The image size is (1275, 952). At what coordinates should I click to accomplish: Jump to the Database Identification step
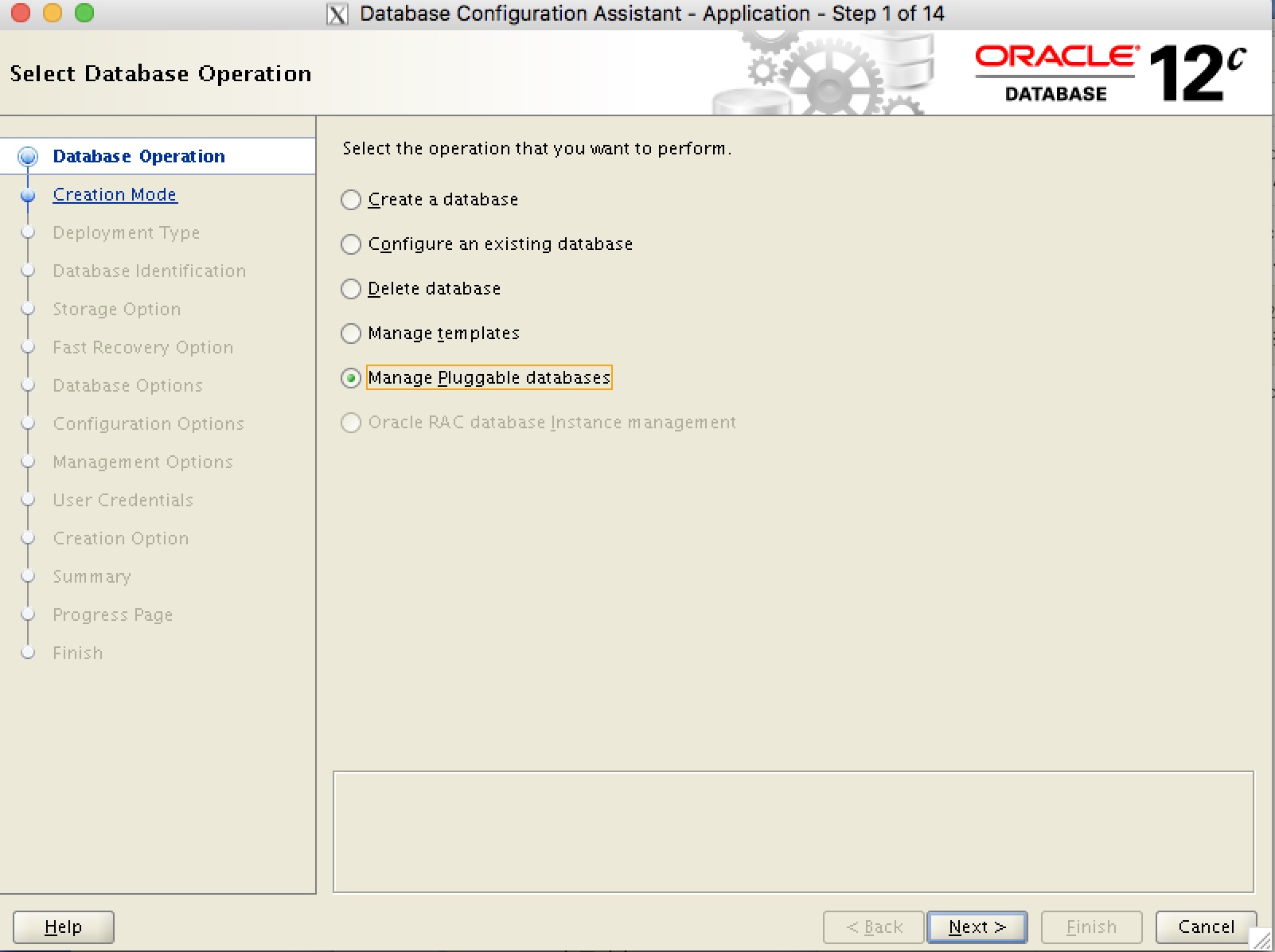tap(149, 271)
